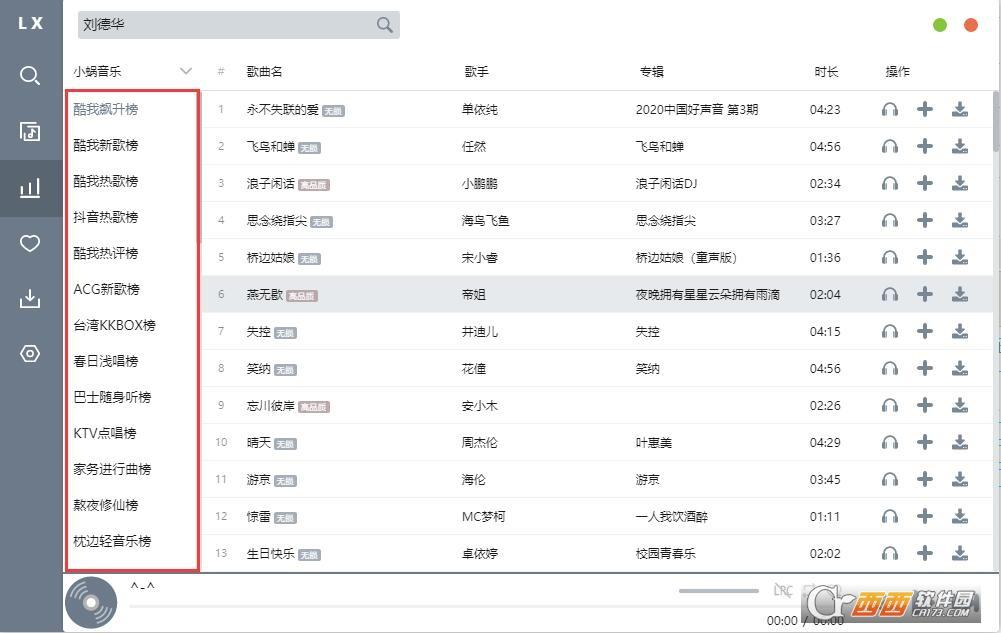Screen dimensions: 1001x633
Task: Add 桥边姑娘 to a list
Action: click(x=924, y=258)
